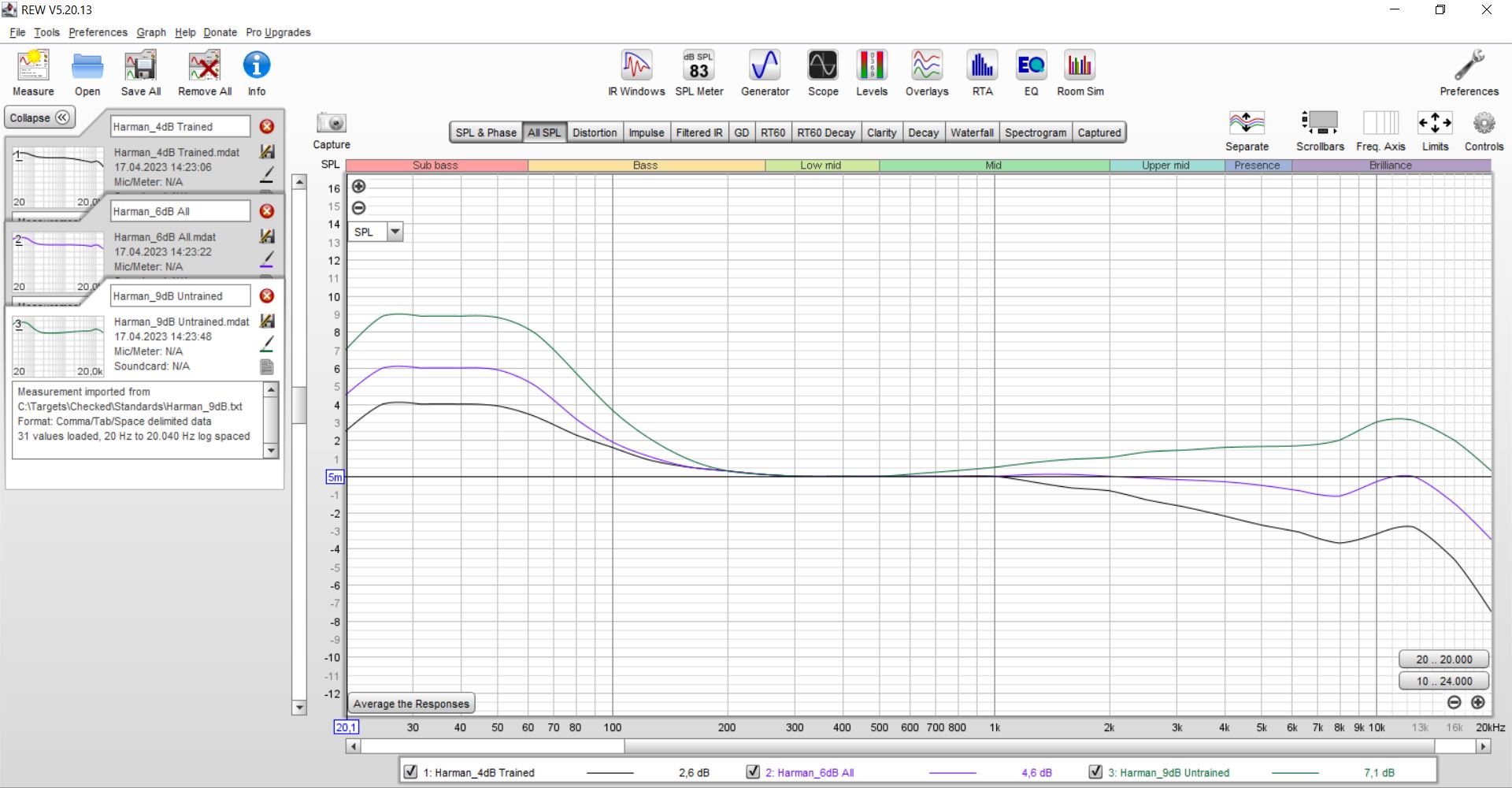Screen dimensions: 1512x788
Task: Remove the Harman_4dB Trained measurement
Action: [267, 126]
